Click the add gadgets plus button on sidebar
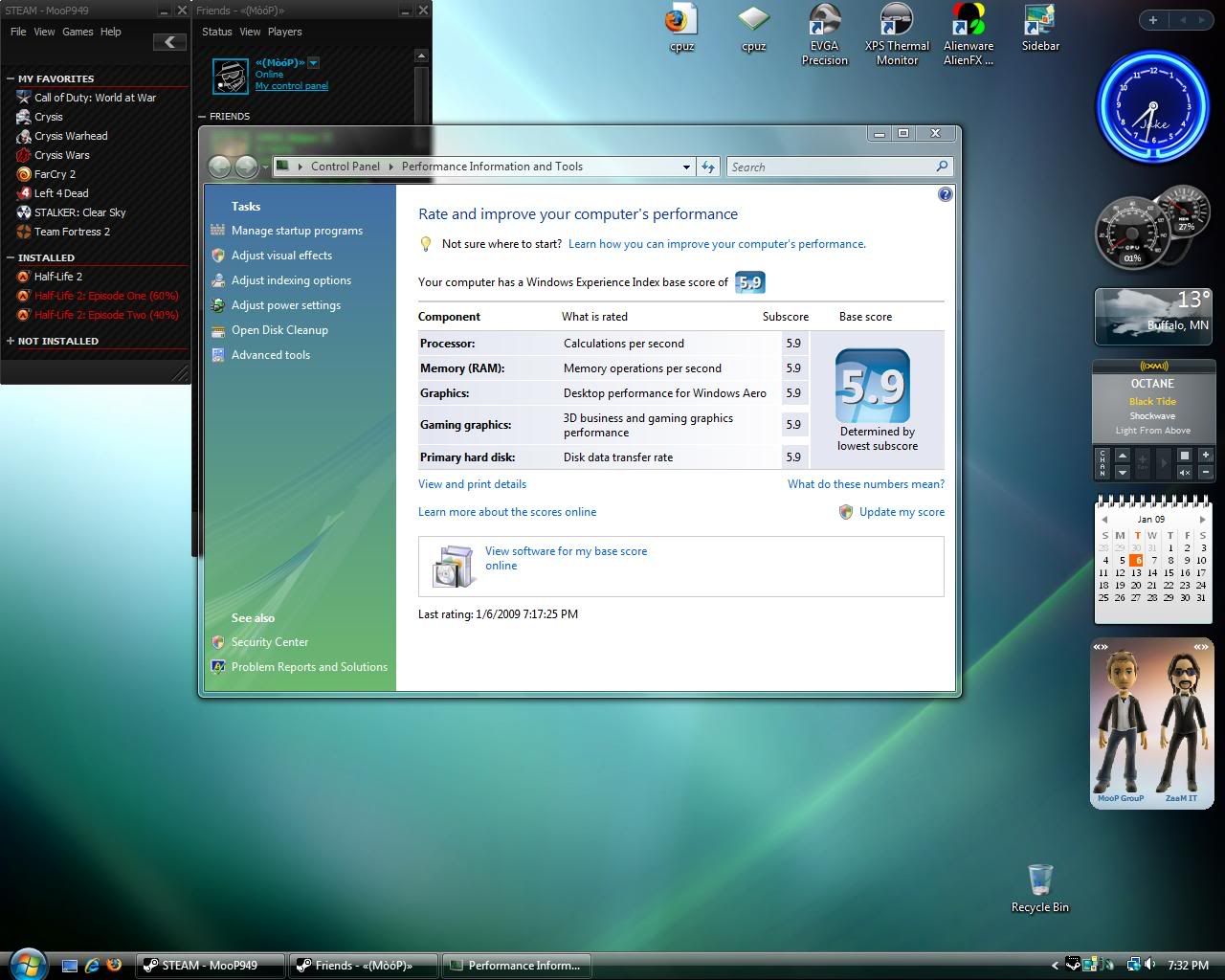The height and width of the screenshot is (980, 1225). (x=1152, y=20)
